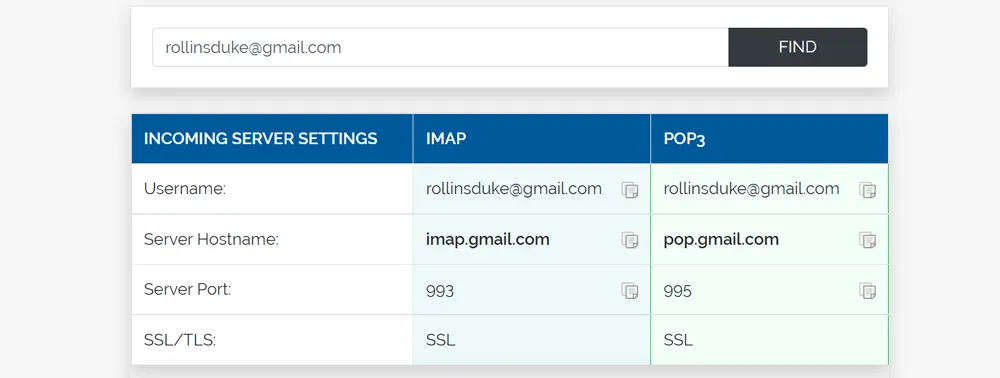
Task: Click the pop.gmail.com hostname text
Action: tap(721, 240)
